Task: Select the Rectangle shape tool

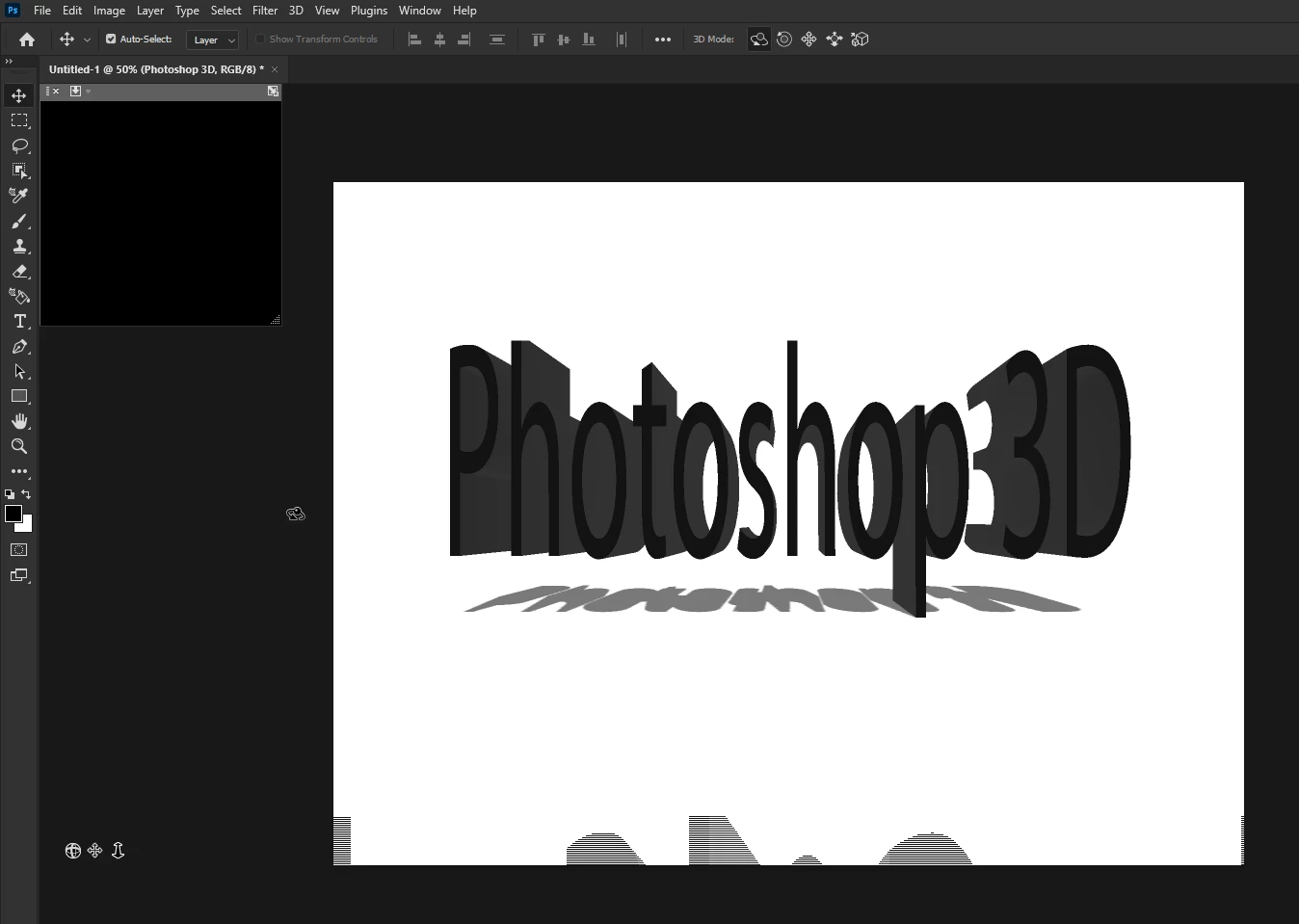Action: tap(19, 397)
